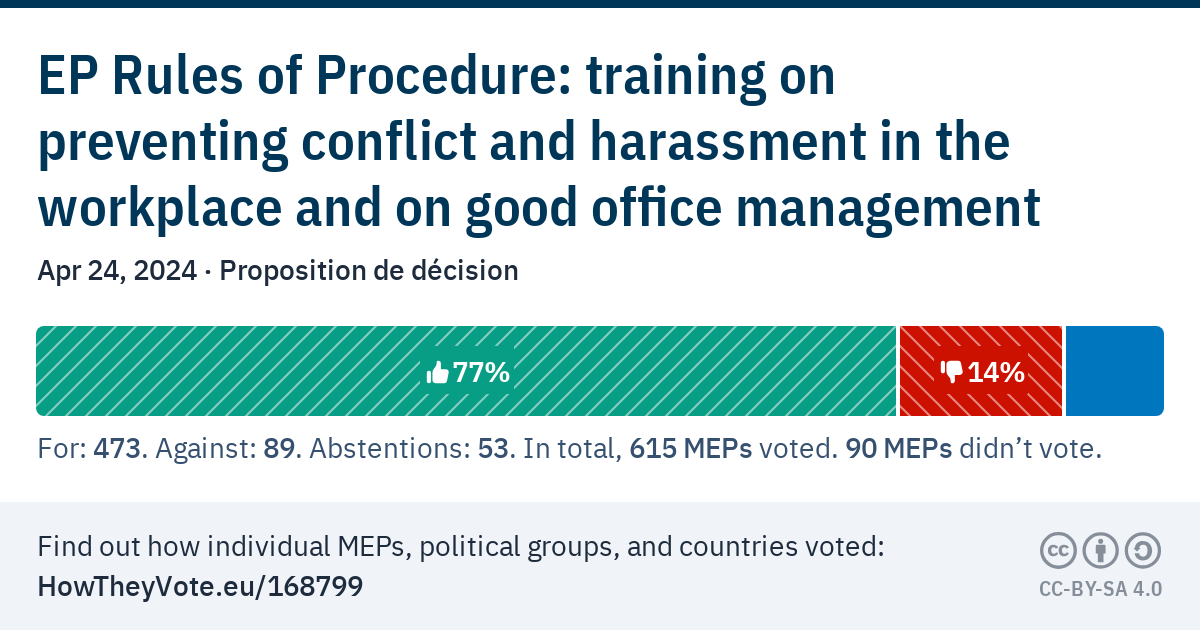The height and width of the screenshot is (630, 1200).
Task: Click the '90 MEPs' didn't vote text
Action: tap(899, 450)
